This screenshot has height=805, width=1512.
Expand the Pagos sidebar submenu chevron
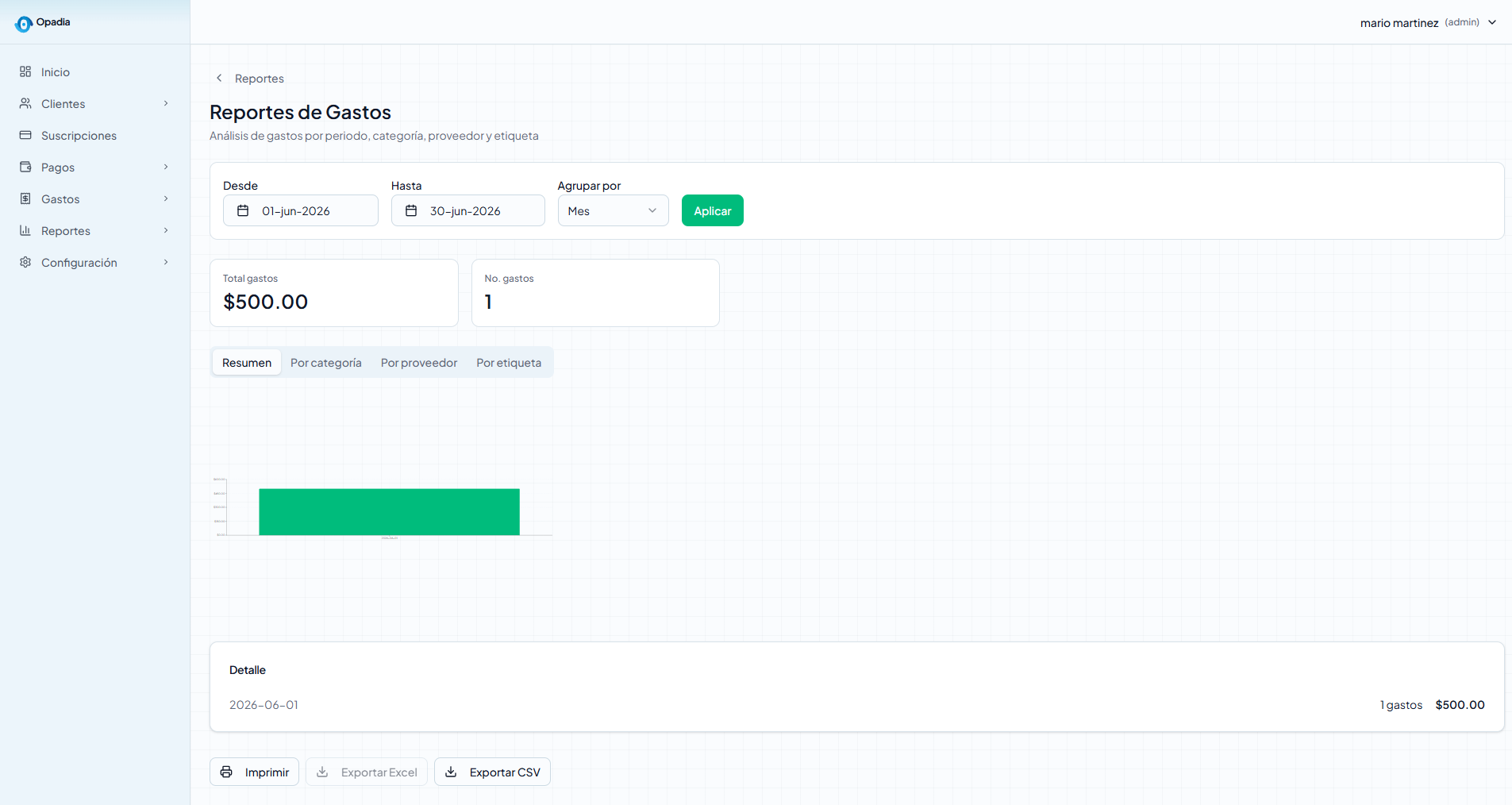[x=166, y=167]
